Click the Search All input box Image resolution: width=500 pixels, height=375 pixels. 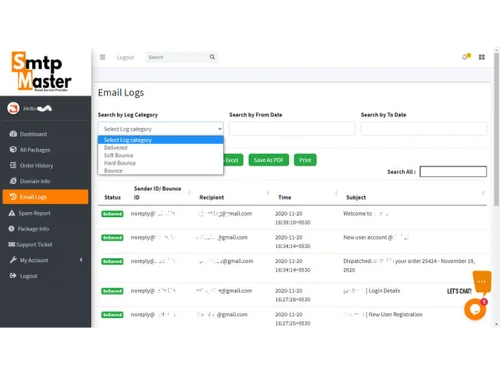tap(453, 172)
